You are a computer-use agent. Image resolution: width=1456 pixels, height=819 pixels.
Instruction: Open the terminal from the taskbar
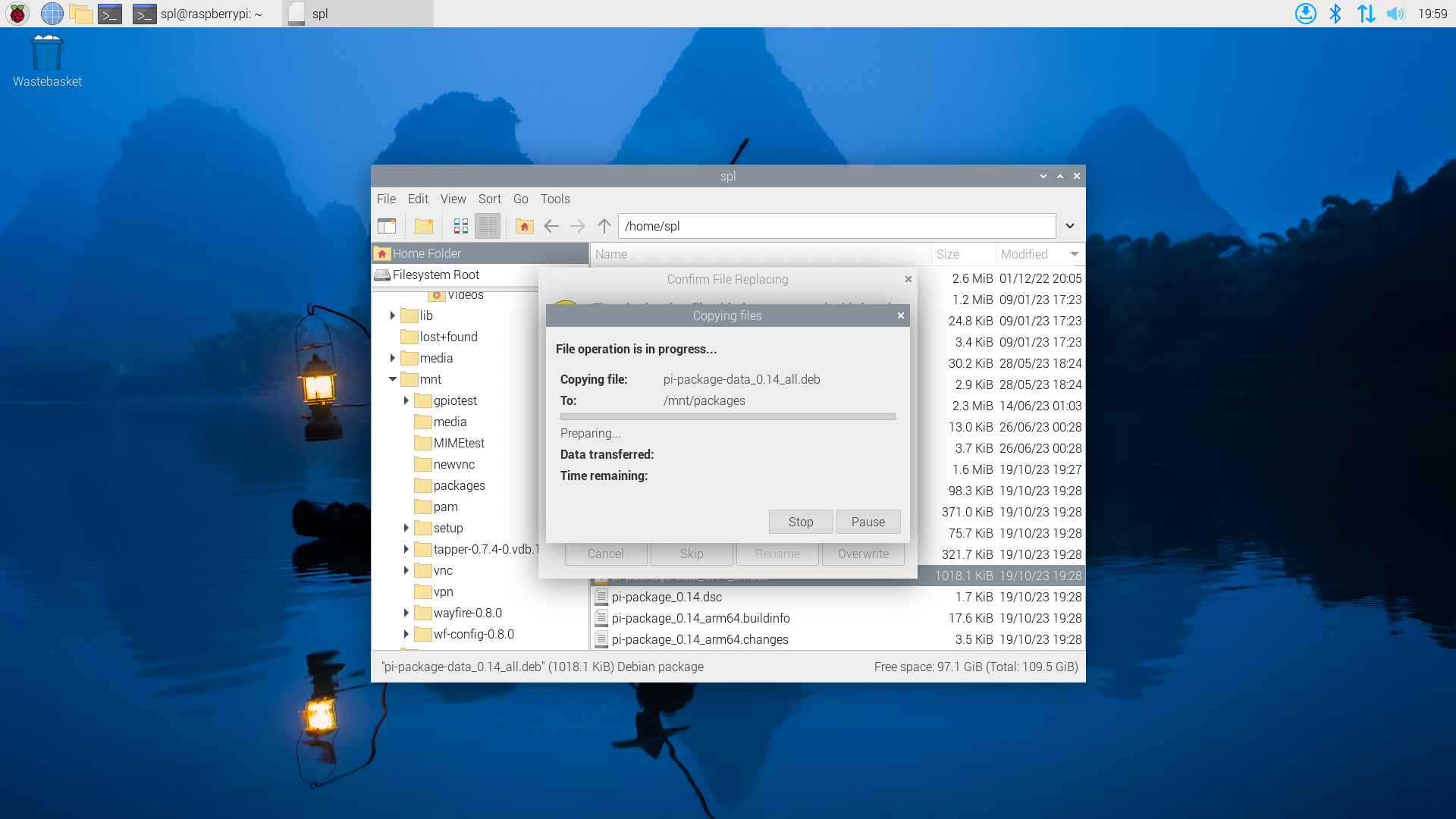coord(111,14)
